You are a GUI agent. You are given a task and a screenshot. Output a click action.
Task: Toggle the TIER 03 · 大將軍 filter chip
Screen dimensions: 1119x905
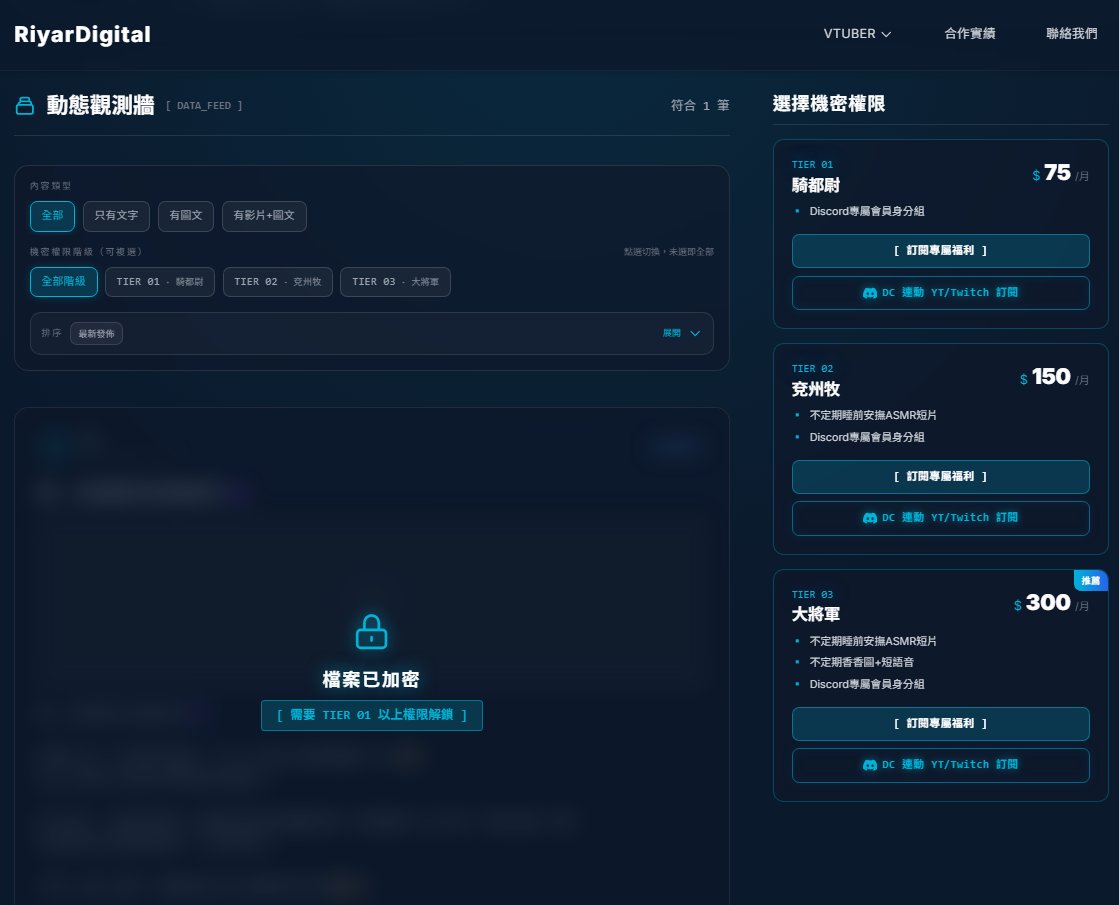click(x=395, y=282)
